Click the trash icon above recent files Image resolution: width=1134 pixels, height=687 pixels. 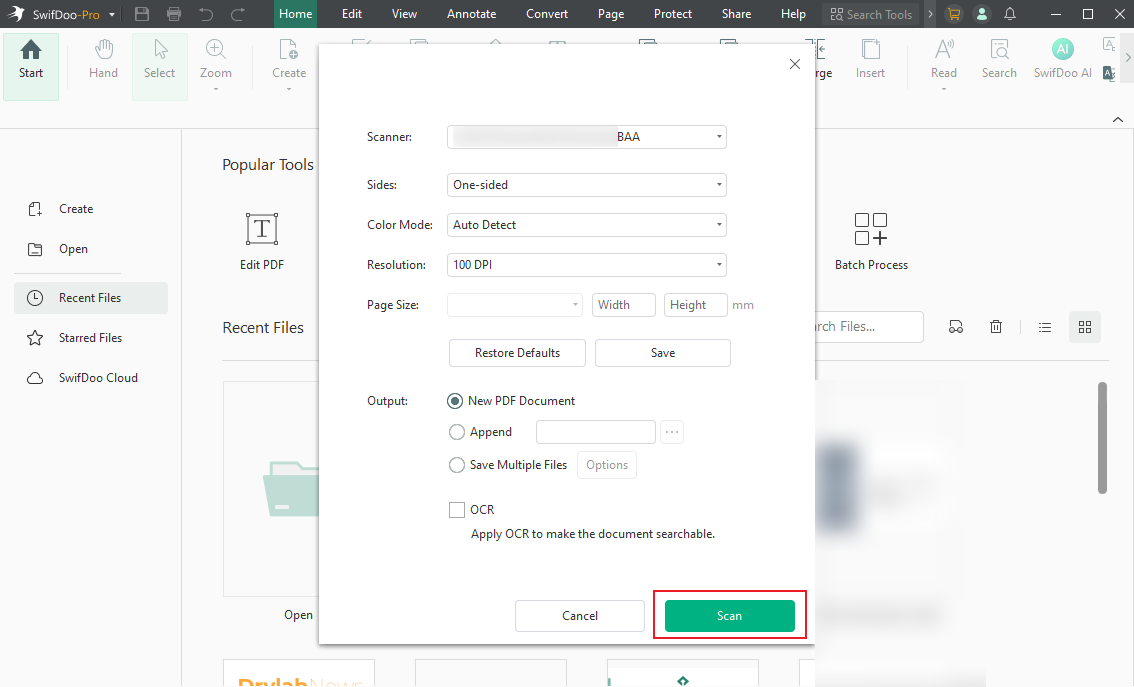[996, 326]
